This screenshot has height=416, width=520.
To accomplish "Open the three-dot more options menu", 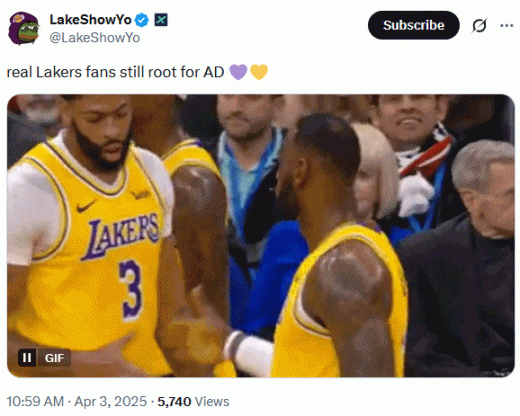I will coord(506,25).
